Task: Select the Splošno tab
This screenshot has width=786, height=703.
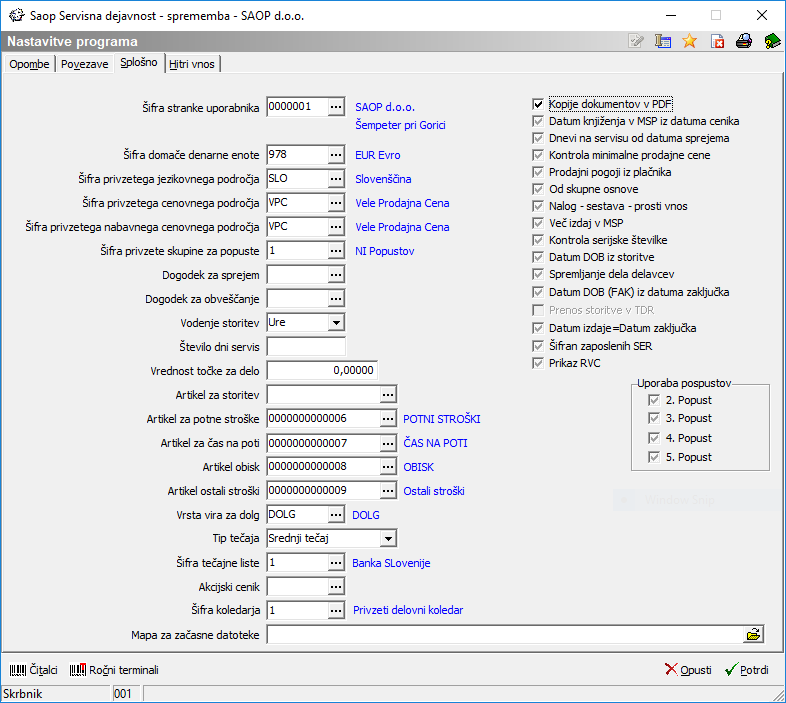Action: tap(139, 63)
